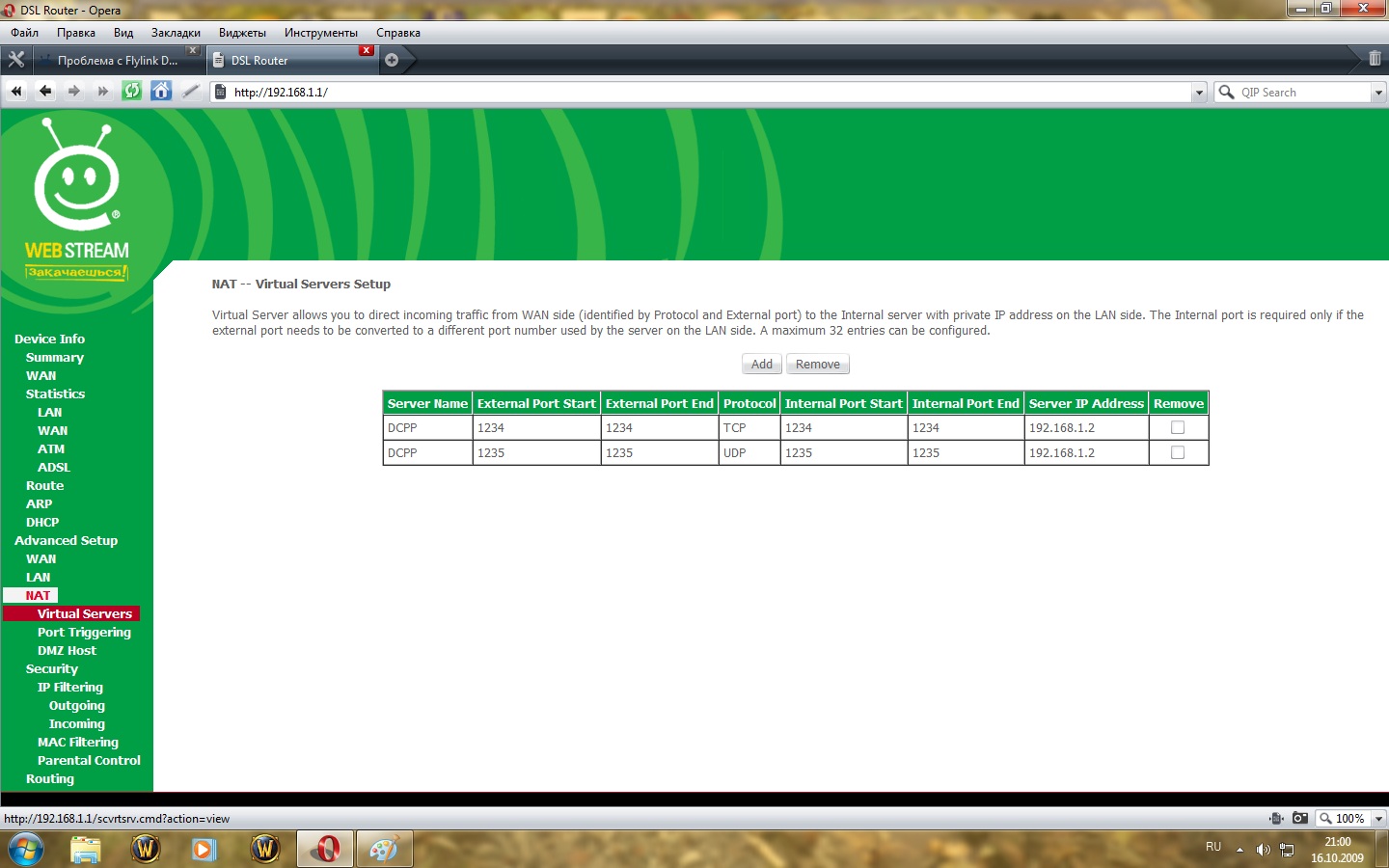Go back with the Back arrow

click(45, 92)
